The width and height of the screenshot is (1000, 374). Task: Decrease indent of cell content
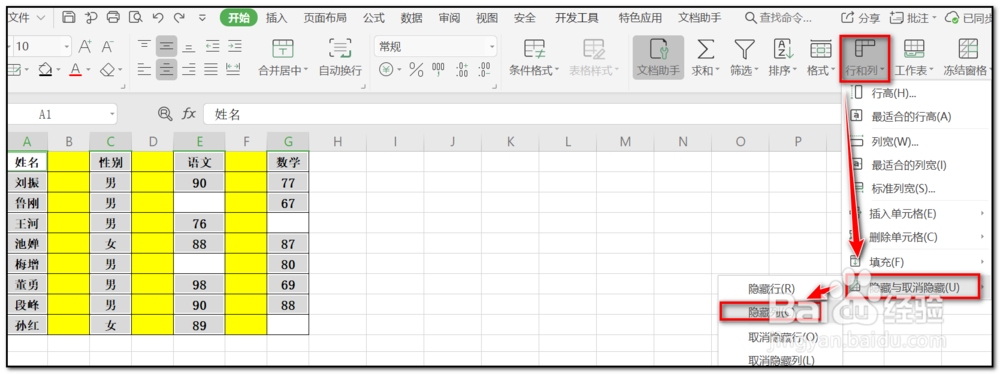point(212,46)
